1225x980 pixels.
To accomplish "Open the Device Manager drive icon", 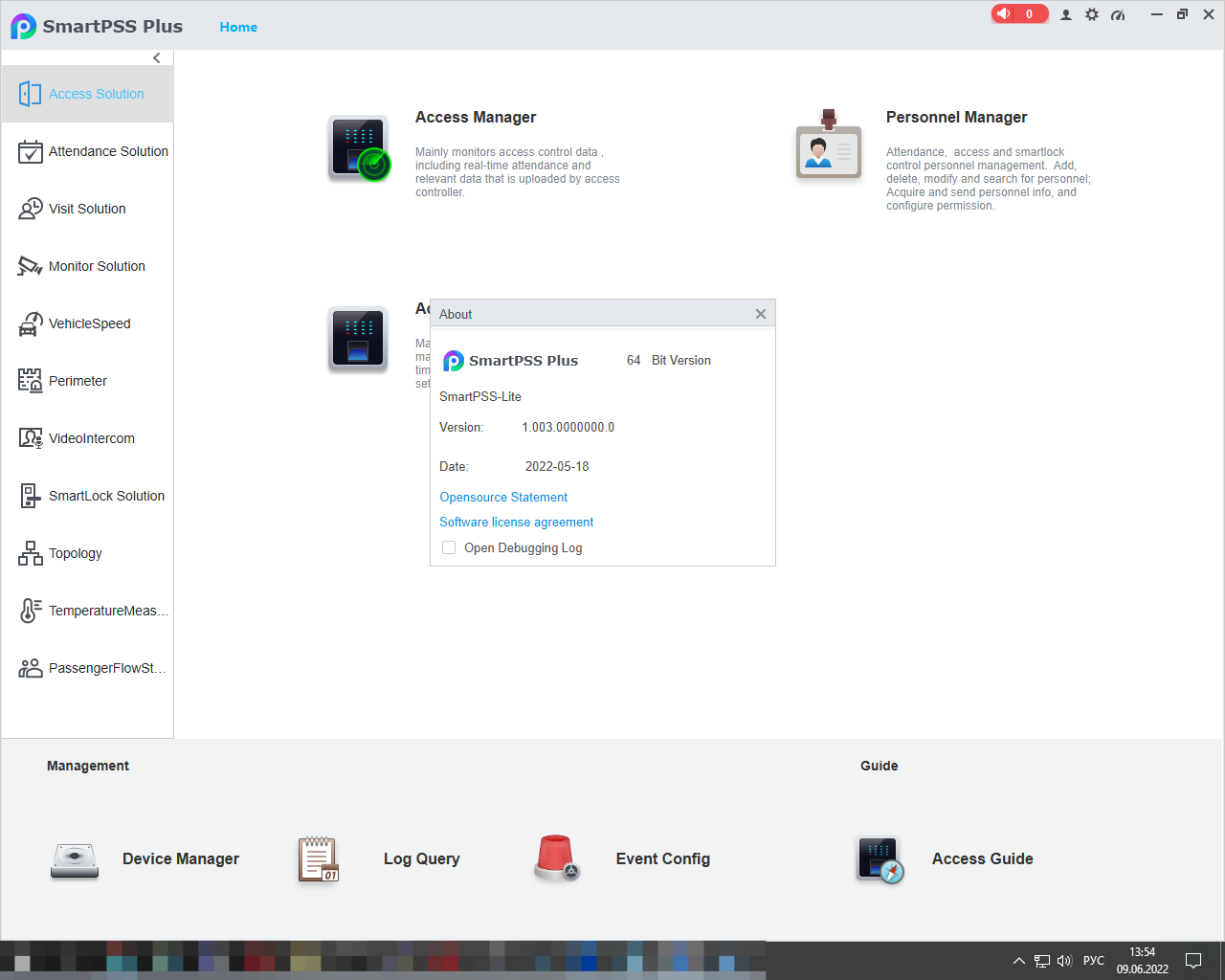I will (x=75, y=860).
